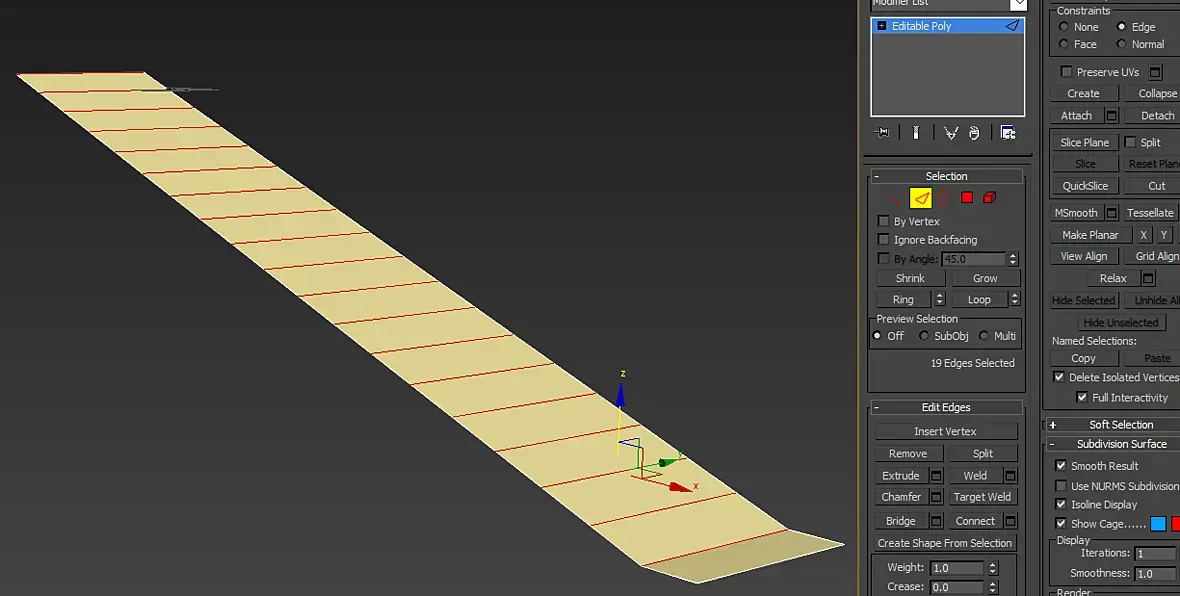Viewport: 1180px width, 596px height.
Task: Enable By Vertex checkbox
Action: coord(883,221)
